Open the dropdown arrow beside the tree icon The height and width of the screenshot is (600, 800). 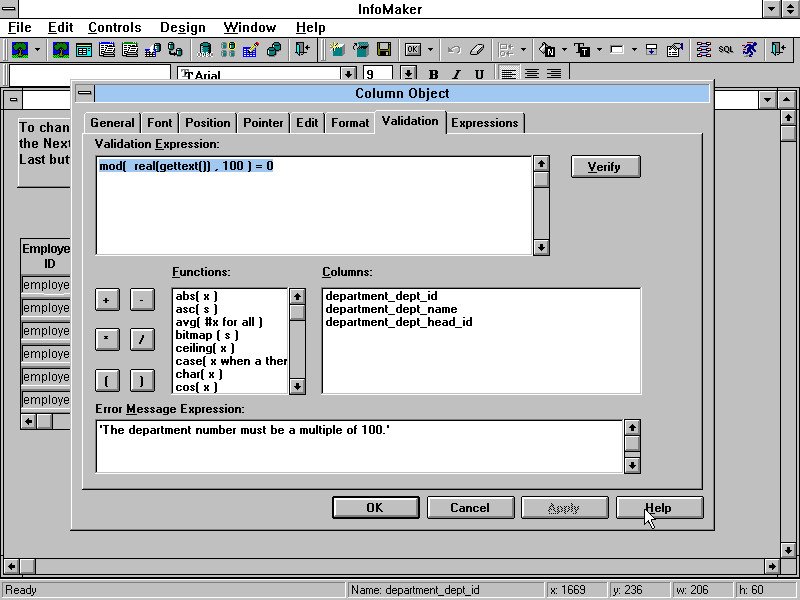pyautogui.click(x=37, y=49)
